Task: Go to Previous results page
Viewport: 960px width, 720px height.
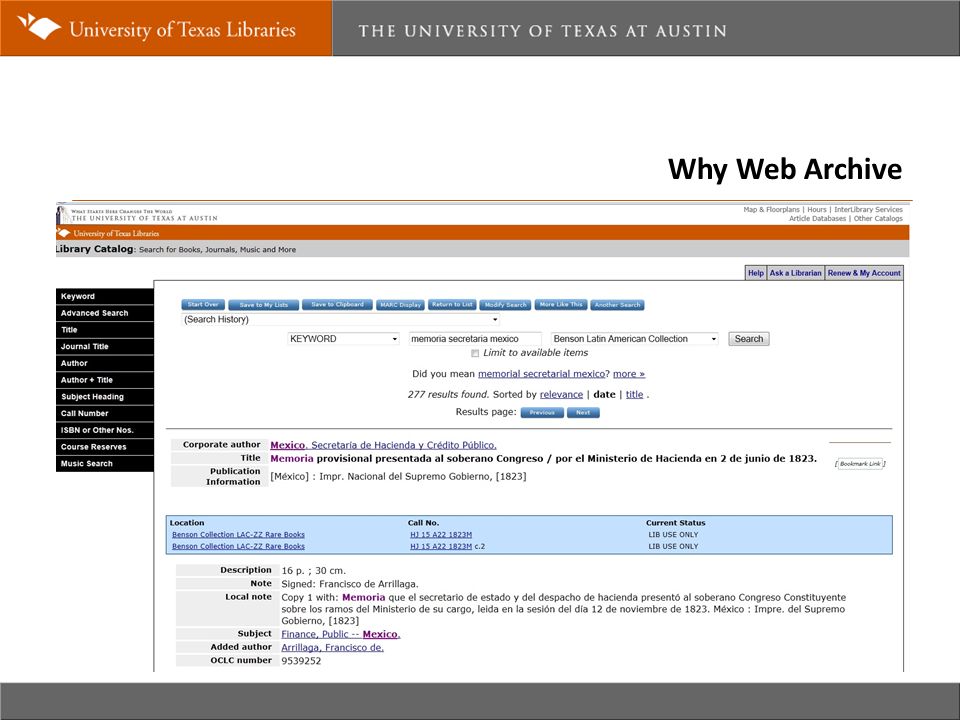Action: point(542,413)
